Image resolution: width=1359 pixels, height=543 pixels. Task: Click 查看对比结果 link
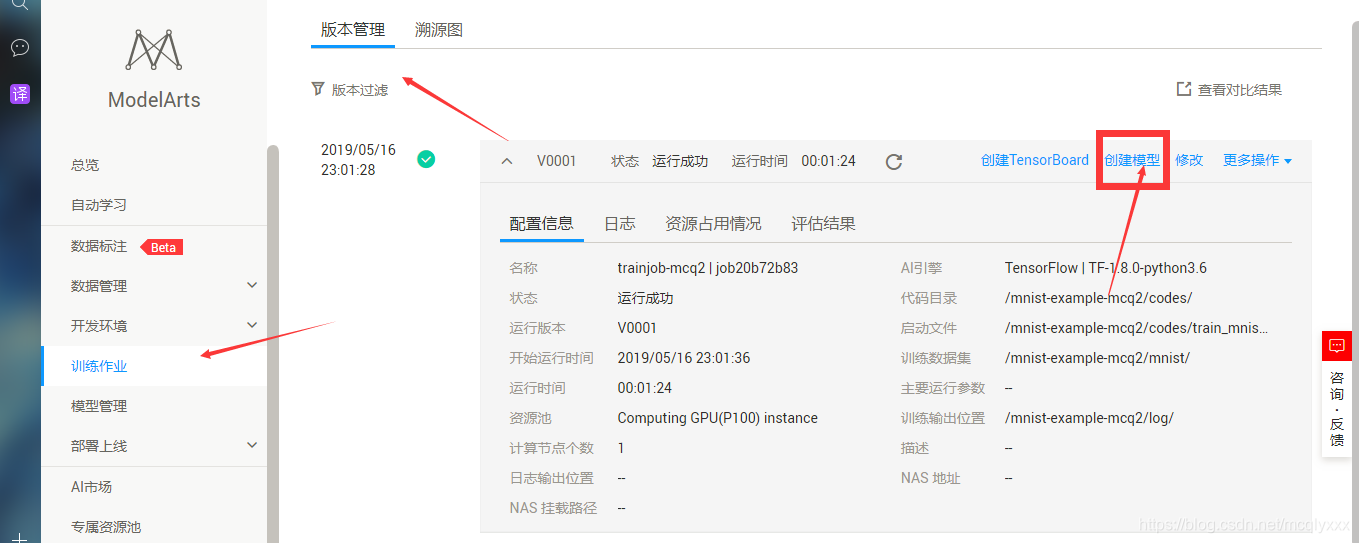point(1240,90)
